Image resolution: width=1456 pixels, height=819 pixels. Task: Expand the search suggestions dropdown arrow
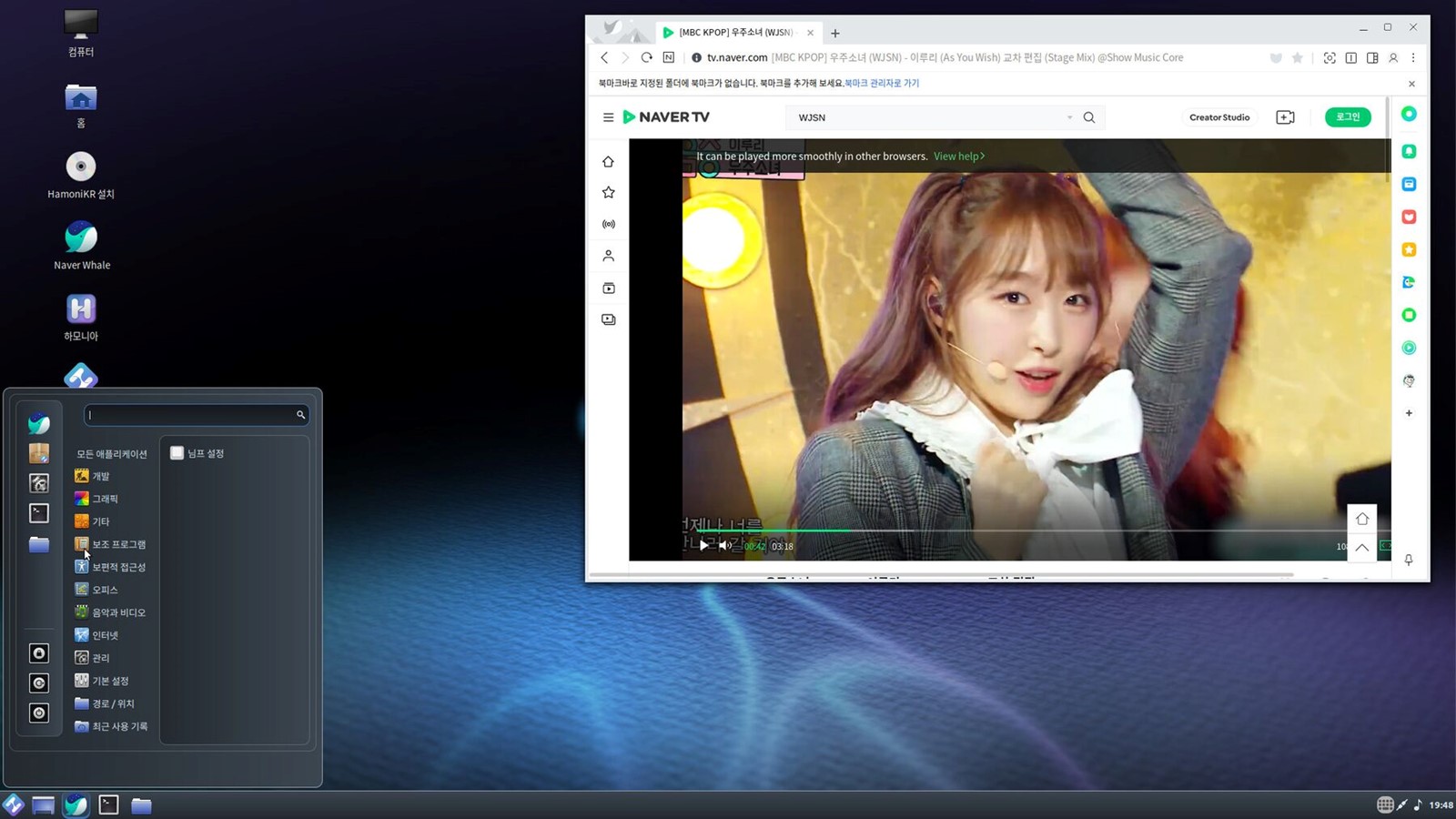click(1069, 117)
